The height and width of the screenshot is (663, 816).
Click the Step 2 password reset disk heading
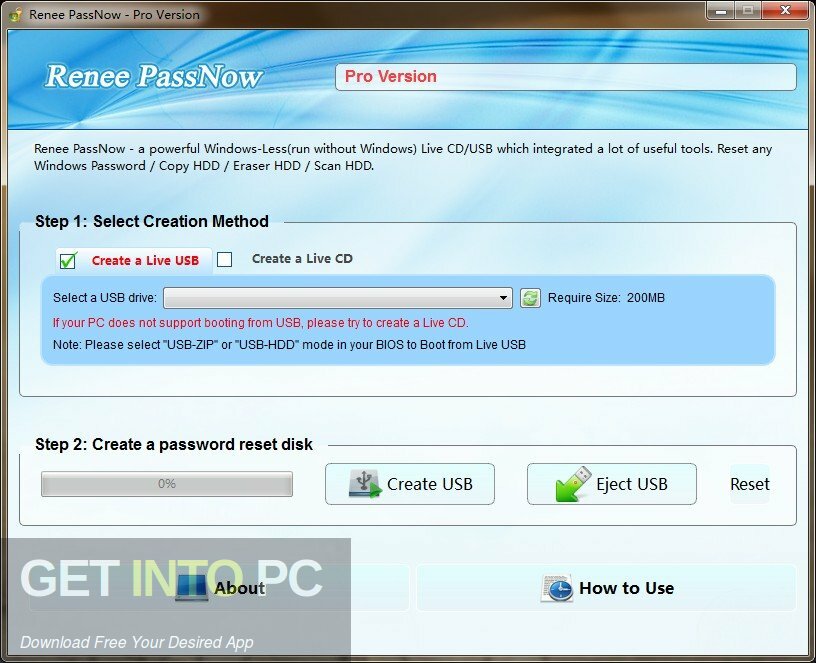coord(174,444)
